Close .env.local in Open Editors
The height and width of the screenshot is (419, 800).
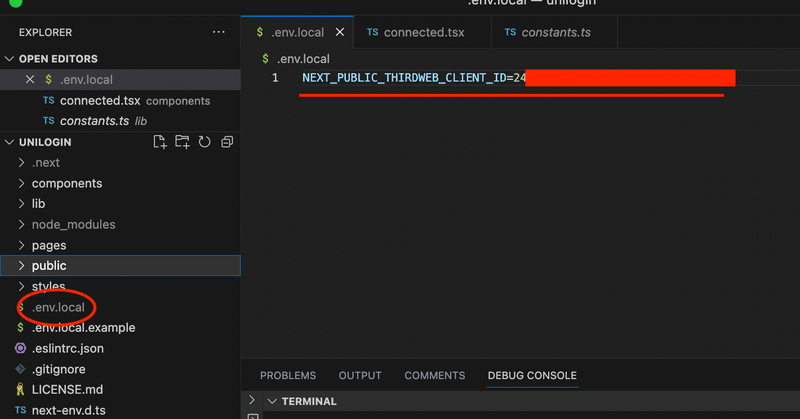click(x=30, y=80)
